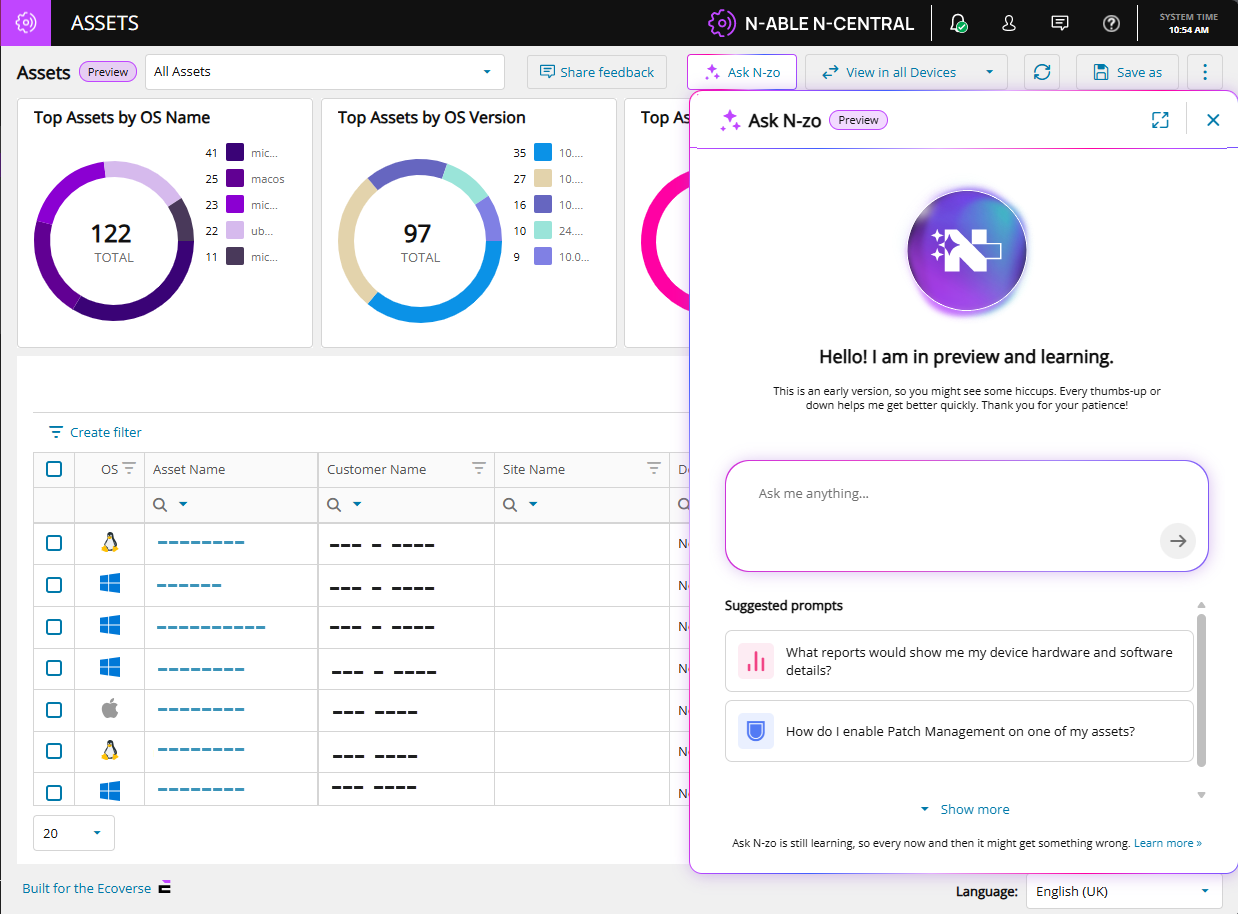1238x914 pixels.
Task: Expand the page size 20 dropdown
Action: (74, 833)
